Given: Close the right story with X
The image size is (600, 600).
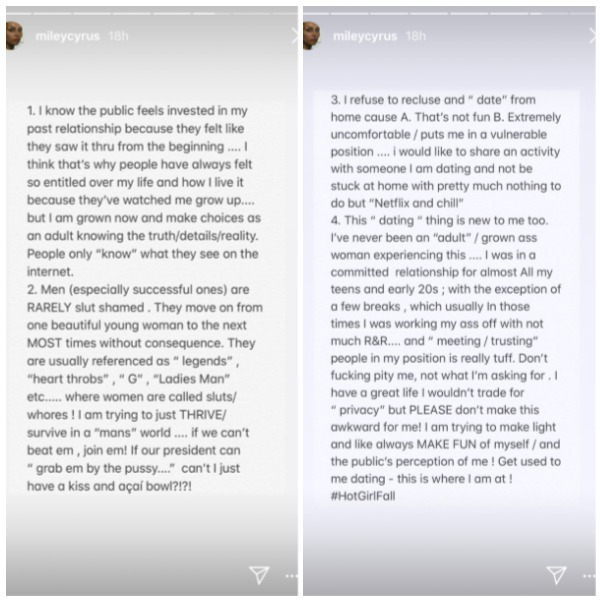Looking at the screenshot, I should (x=592, y=36).
